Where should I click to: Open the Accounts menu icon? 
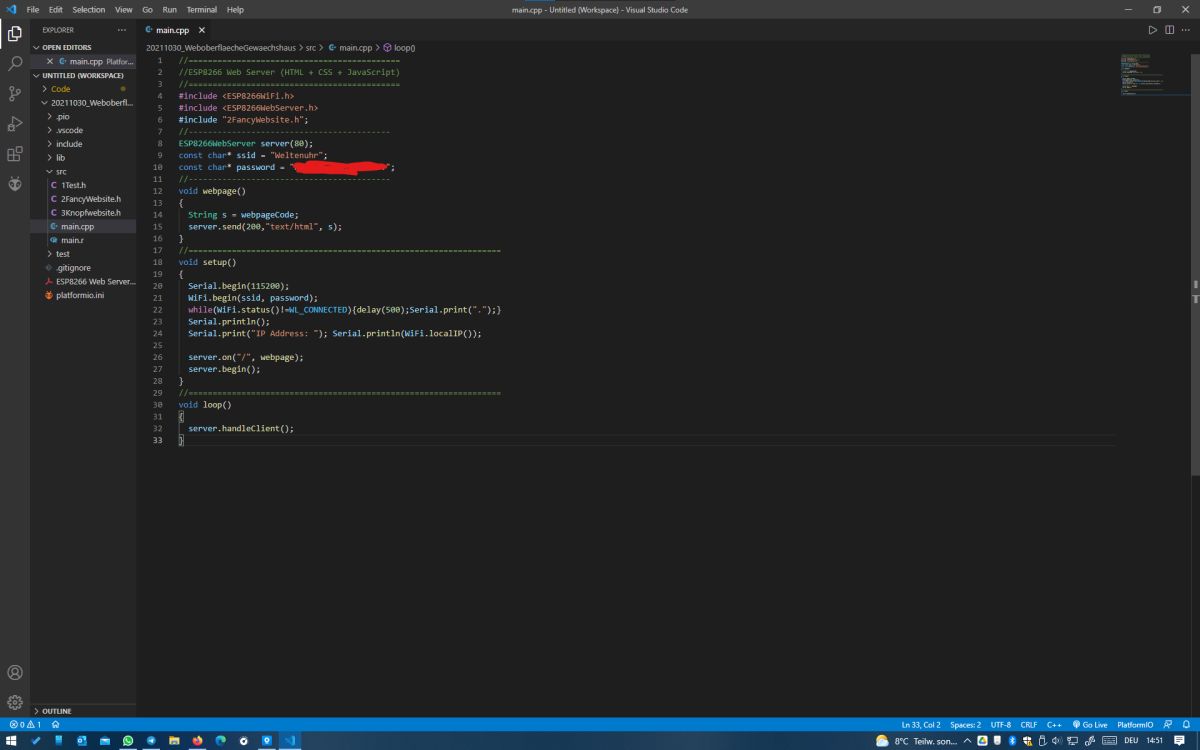15,672
